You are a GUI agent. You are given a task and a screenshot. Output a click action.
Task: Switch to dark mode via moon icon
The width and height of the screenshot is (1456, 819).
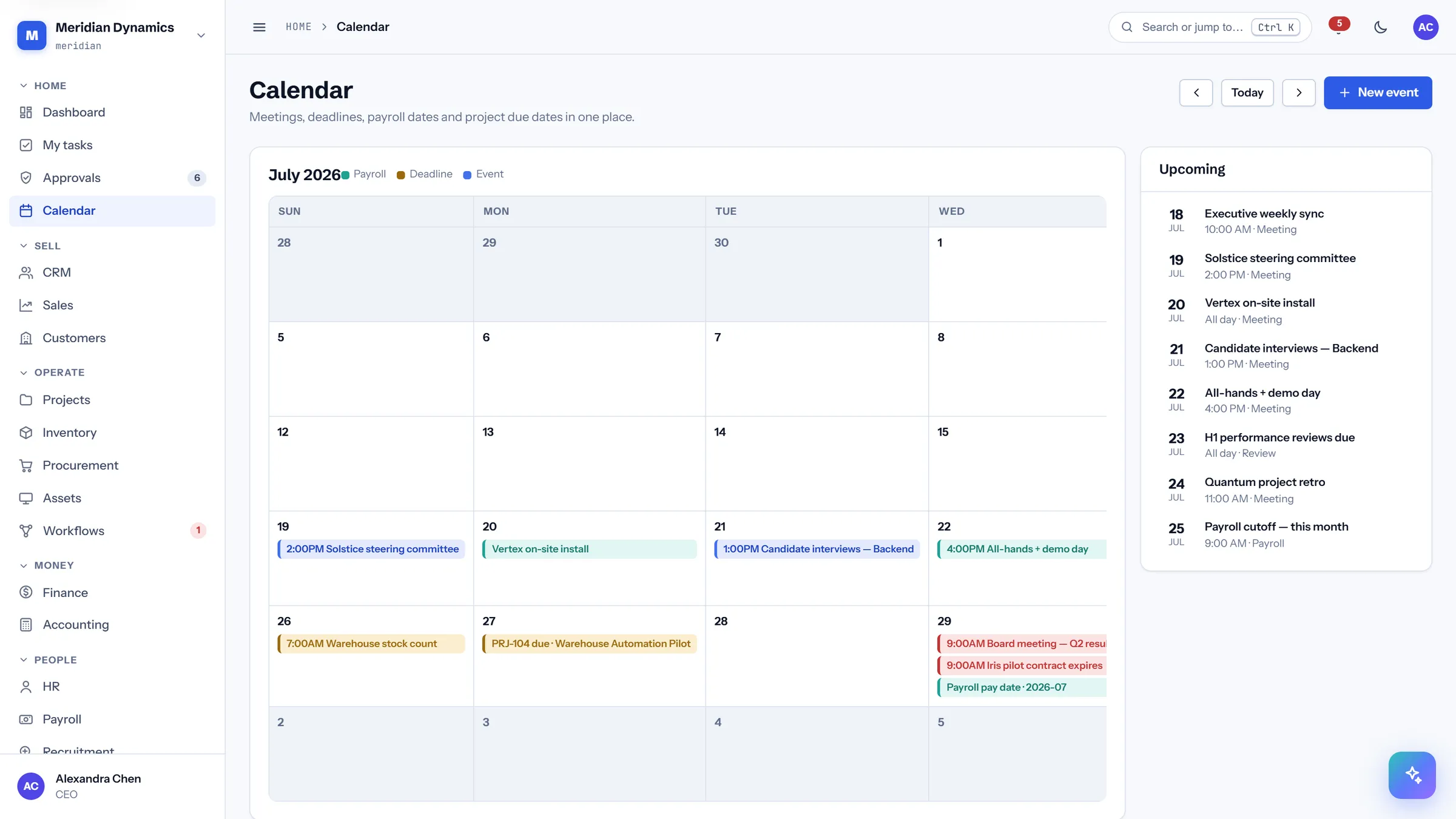(1380, 27)
